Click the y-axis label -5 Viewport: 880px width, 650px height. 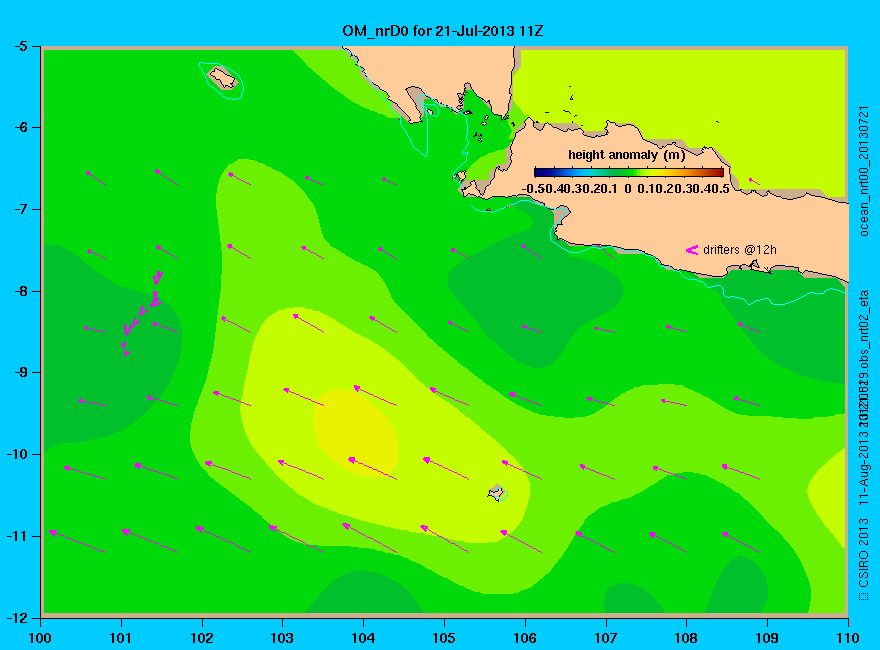click(20, 46)
